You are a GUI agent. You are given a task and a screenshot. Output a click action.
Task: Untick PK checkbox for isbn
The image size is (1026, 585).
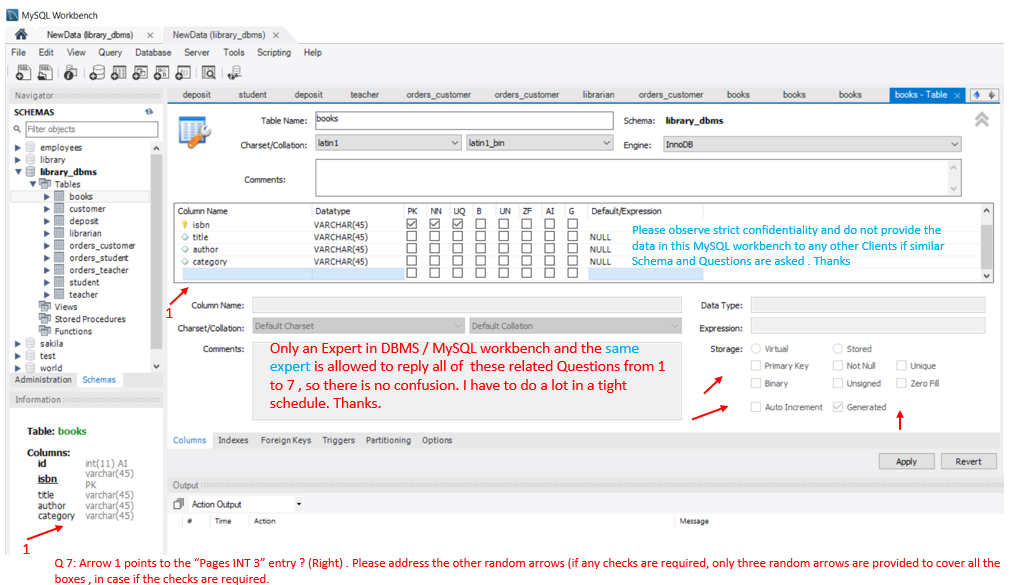412,224
